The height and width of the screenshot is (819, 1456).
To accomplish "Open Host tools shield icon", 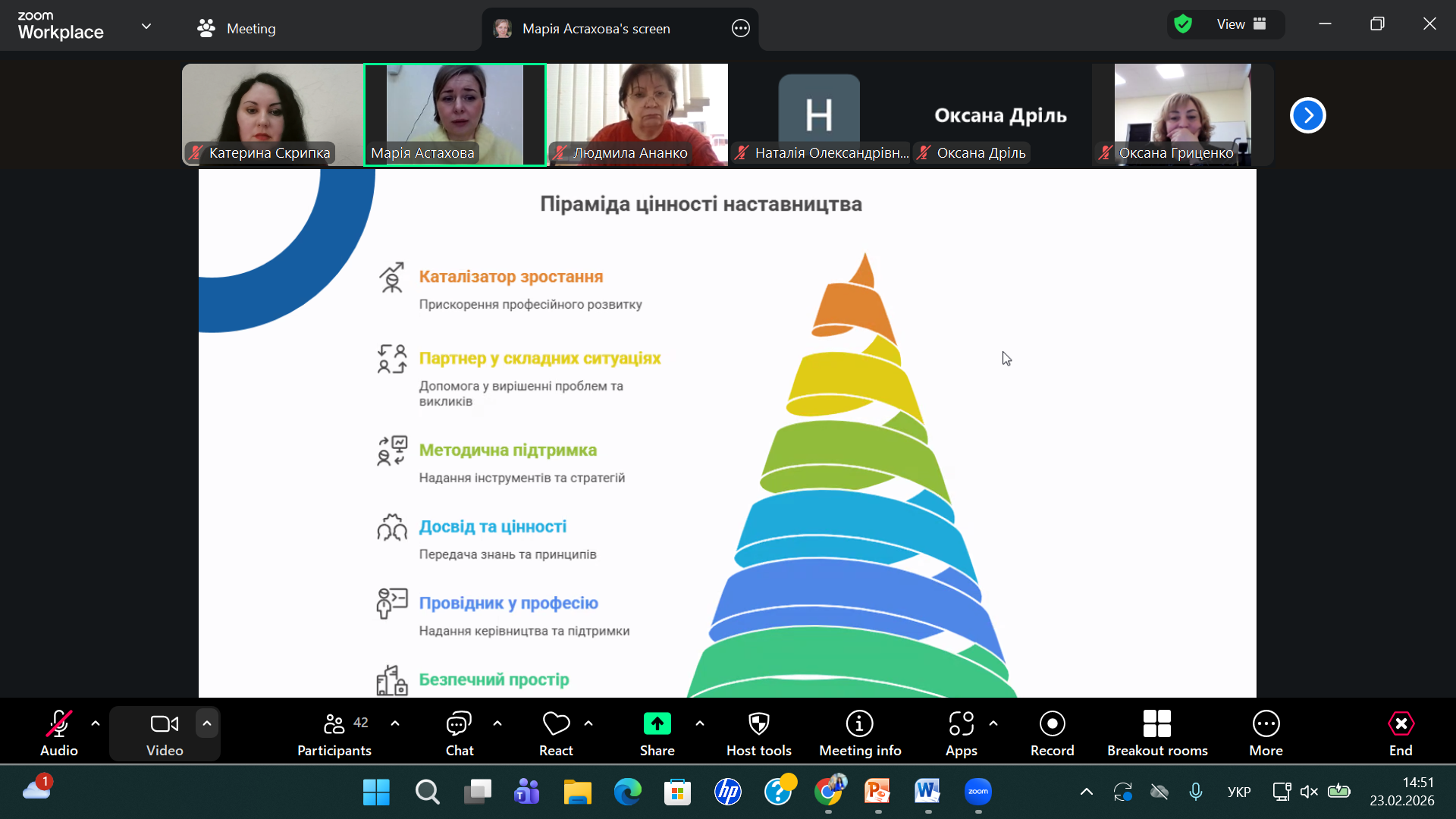I will (758, 724).
